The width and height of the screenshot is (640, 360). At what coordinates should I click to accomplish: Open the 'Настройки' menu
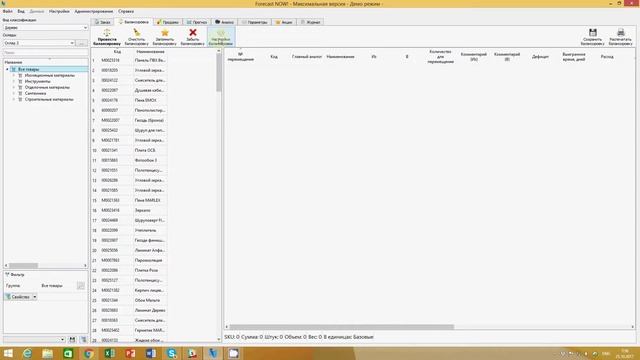59,11
